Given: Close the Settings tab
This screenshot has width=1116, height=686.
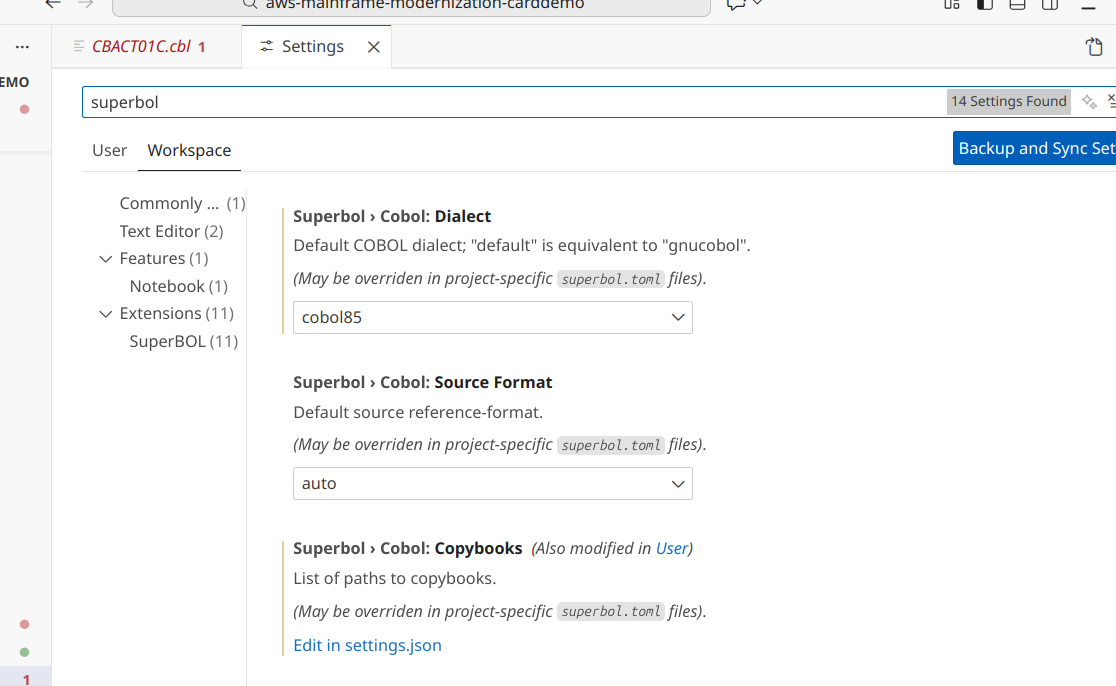Looking at the screenshot, I should click(x=374, y=47).
